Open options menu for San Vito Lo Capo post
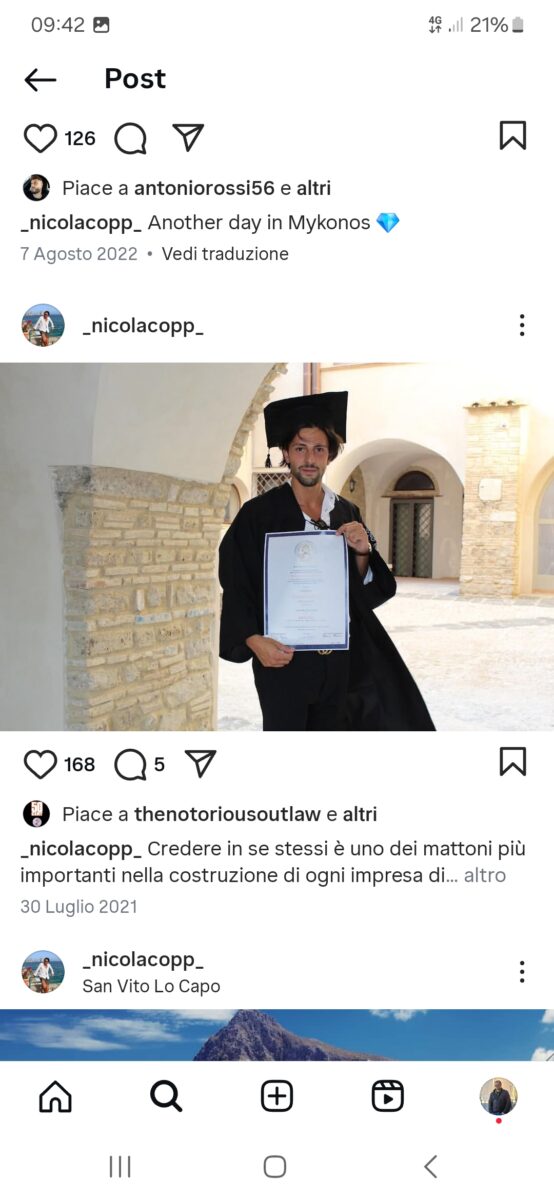 (522, 972)
